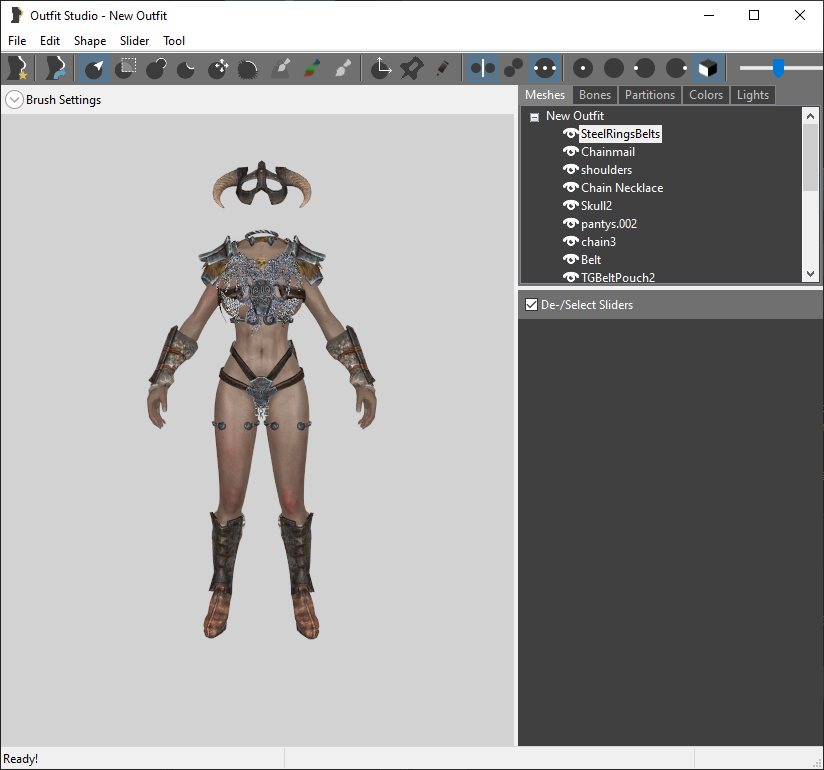The image size is (824, 770).
Task: Hide the Skull2 mesh eye icon
Action: click(570, 205)
